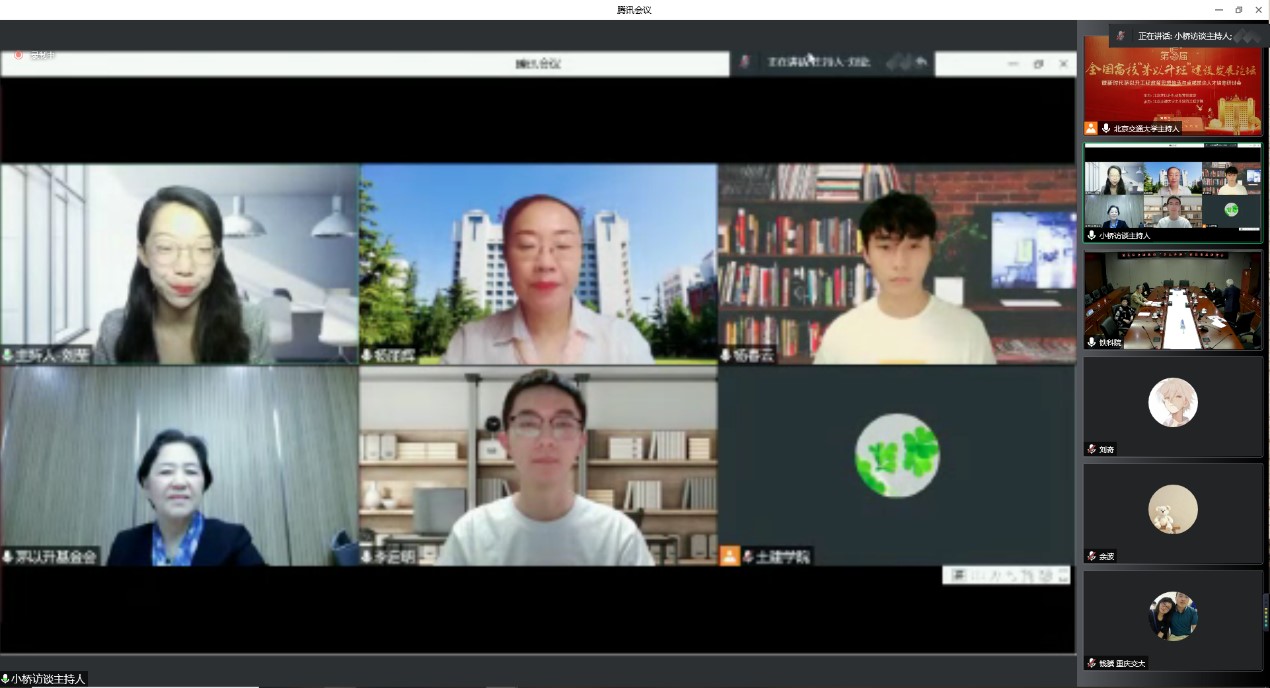This screenshot has width=1270, height=688.
Task: Click the couple photo avatar
Action: pos(1172,616)
